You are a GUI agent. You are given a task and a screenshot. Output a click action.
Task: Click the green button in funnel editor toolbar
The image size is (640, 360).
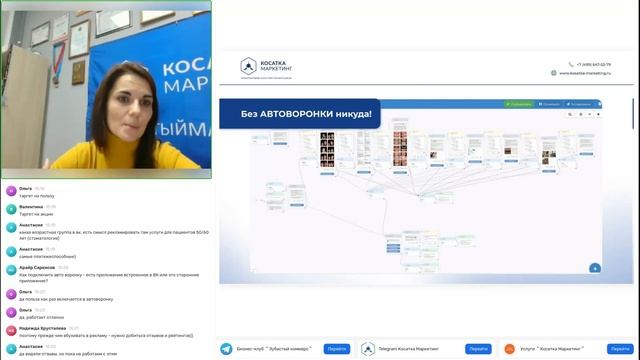tap(519, 104)
